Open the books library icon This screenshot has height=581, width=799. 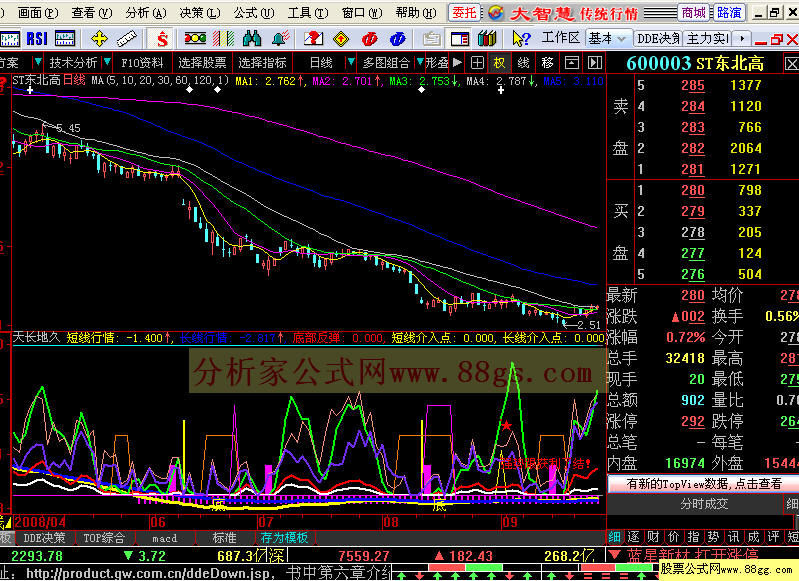tap(487, 39)
